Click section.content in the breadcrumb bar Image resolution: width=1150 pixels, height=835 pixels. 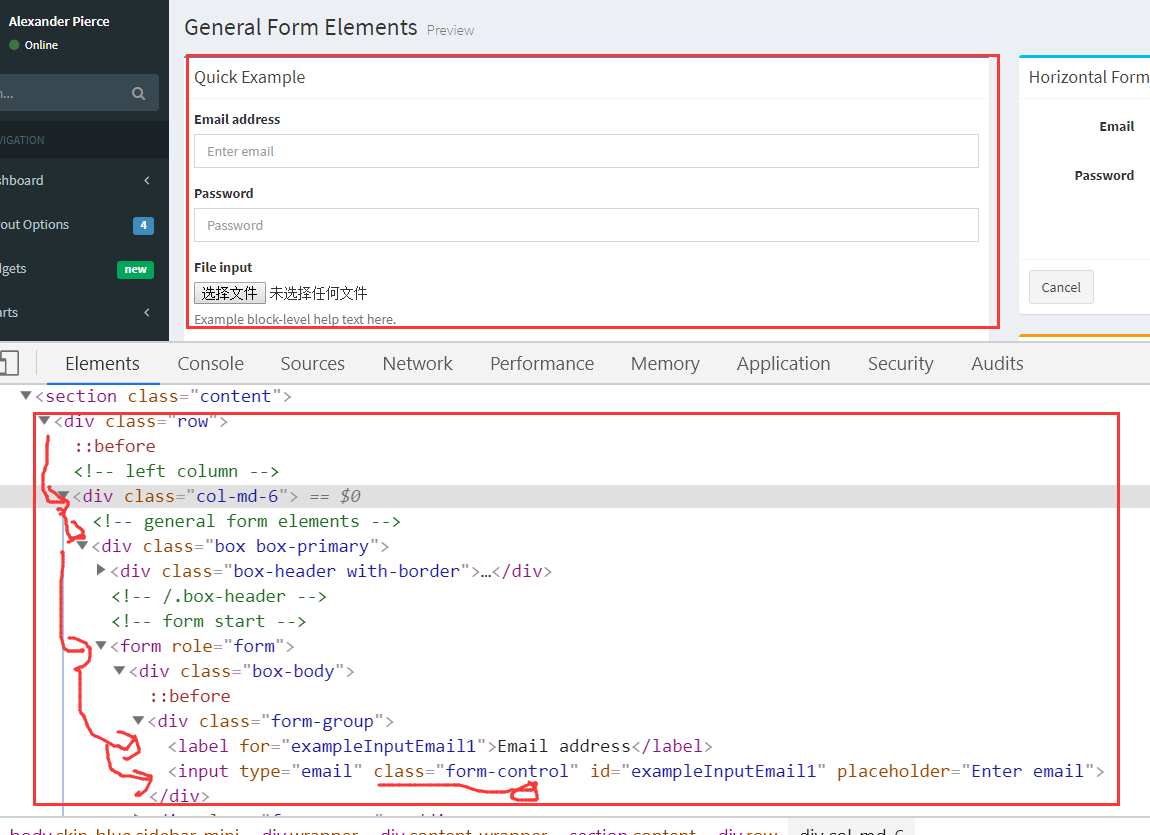pyautogui.click(x=632, y=831)
